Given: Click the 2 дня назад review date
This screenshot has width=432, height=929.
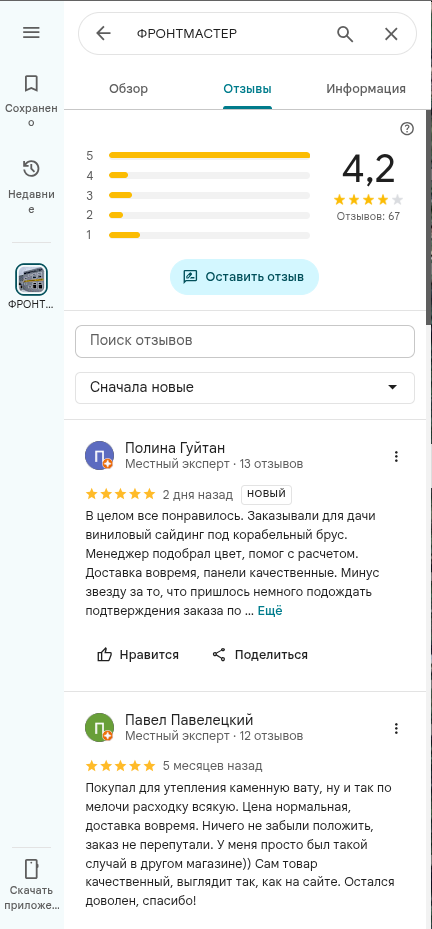Looking at the screenshot, I should 199,494.
